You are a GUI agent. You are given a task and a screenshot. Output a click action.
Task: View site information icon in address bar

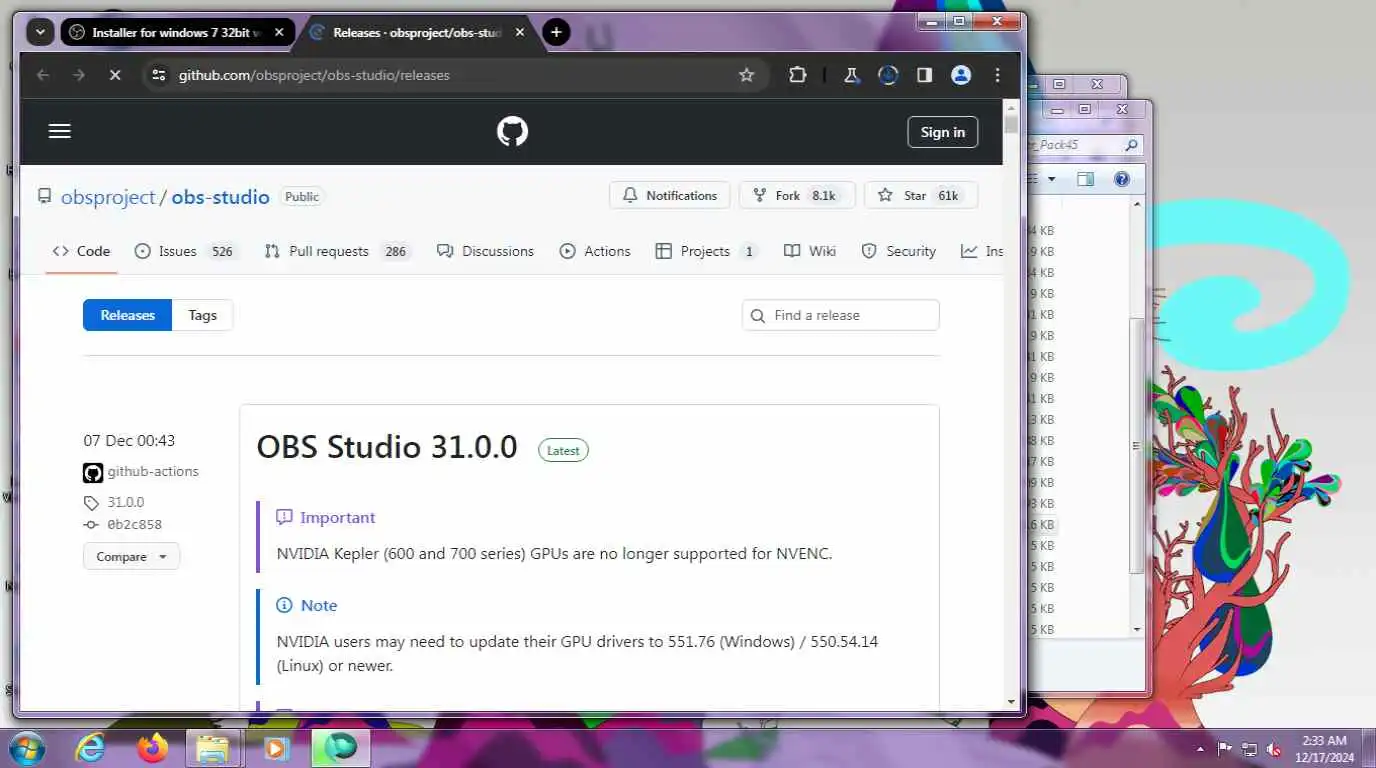[158, 75]
